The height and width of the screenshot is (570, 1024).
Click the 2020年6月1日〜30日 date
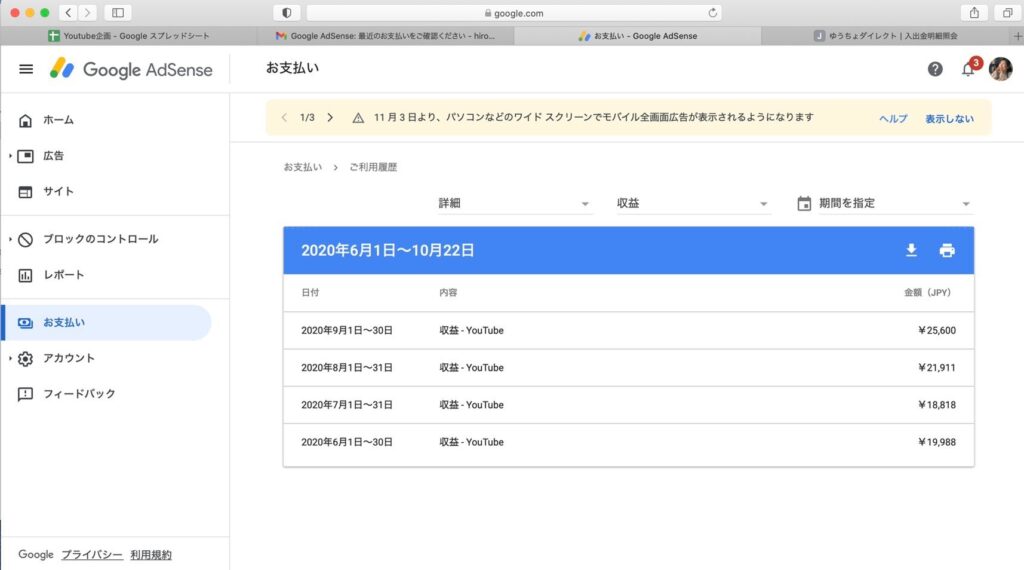[x=347, y=442]
